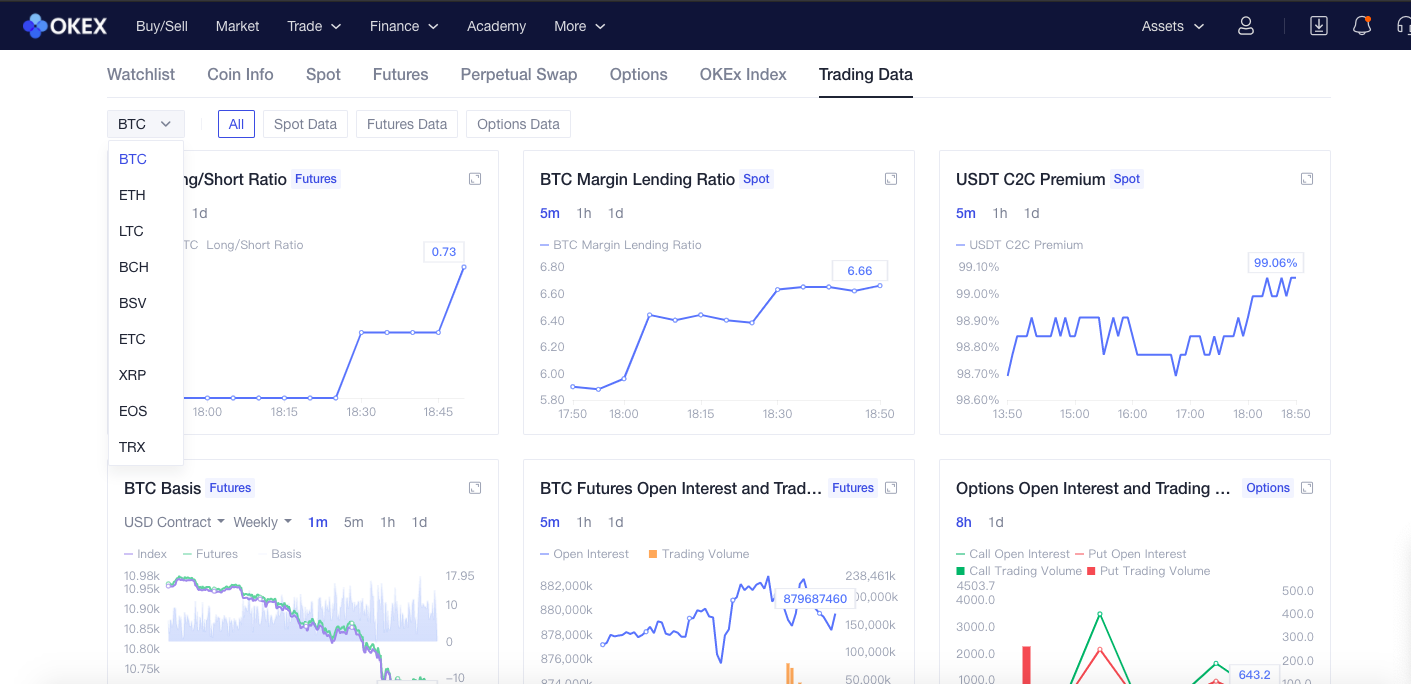Switch to the Perpetual Swap tab
Screen dimensions: 1411x684
[518, 74]
